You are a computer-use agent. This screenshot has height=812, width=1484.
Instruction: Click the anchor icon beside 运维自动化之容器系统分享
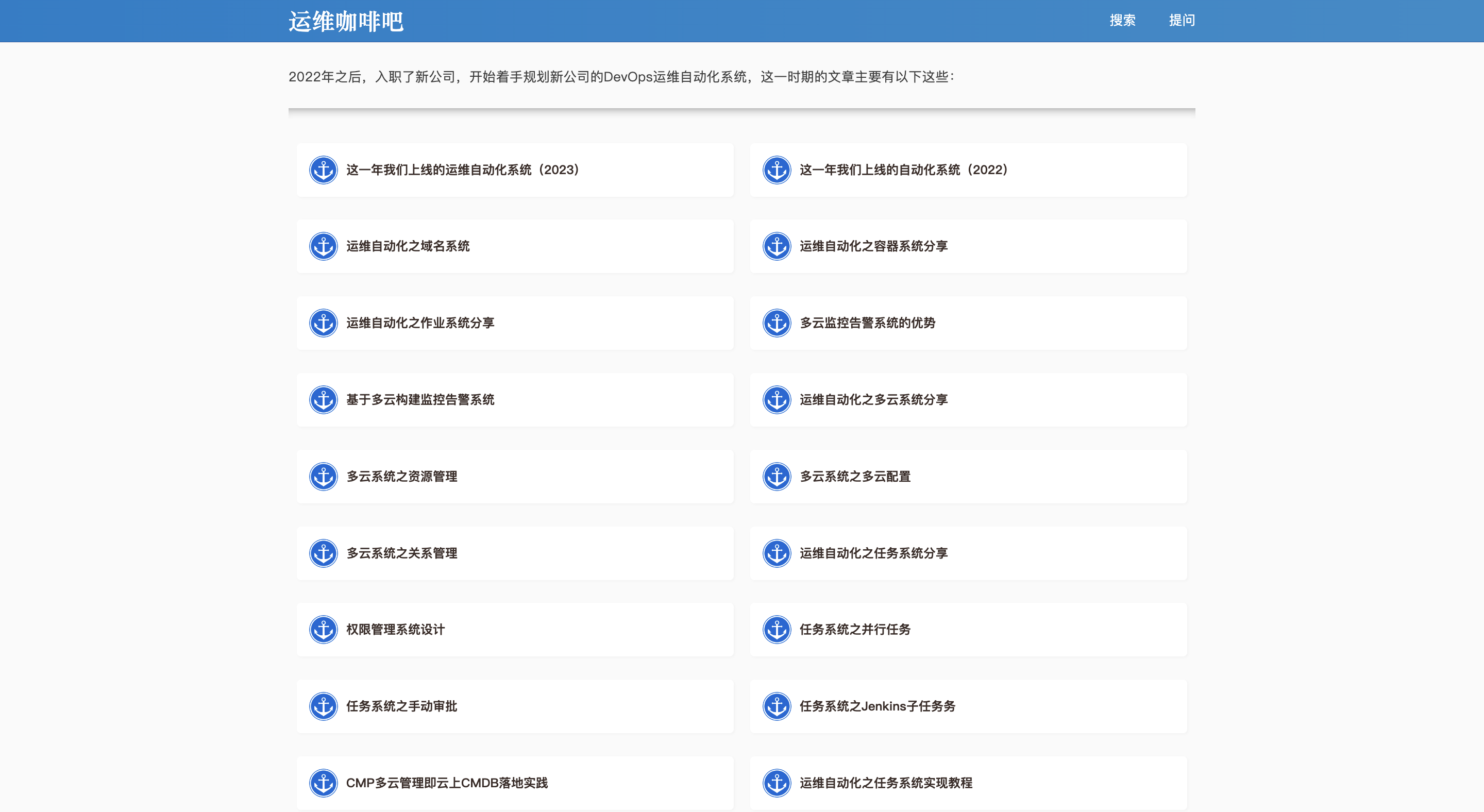tap(777, 246)
